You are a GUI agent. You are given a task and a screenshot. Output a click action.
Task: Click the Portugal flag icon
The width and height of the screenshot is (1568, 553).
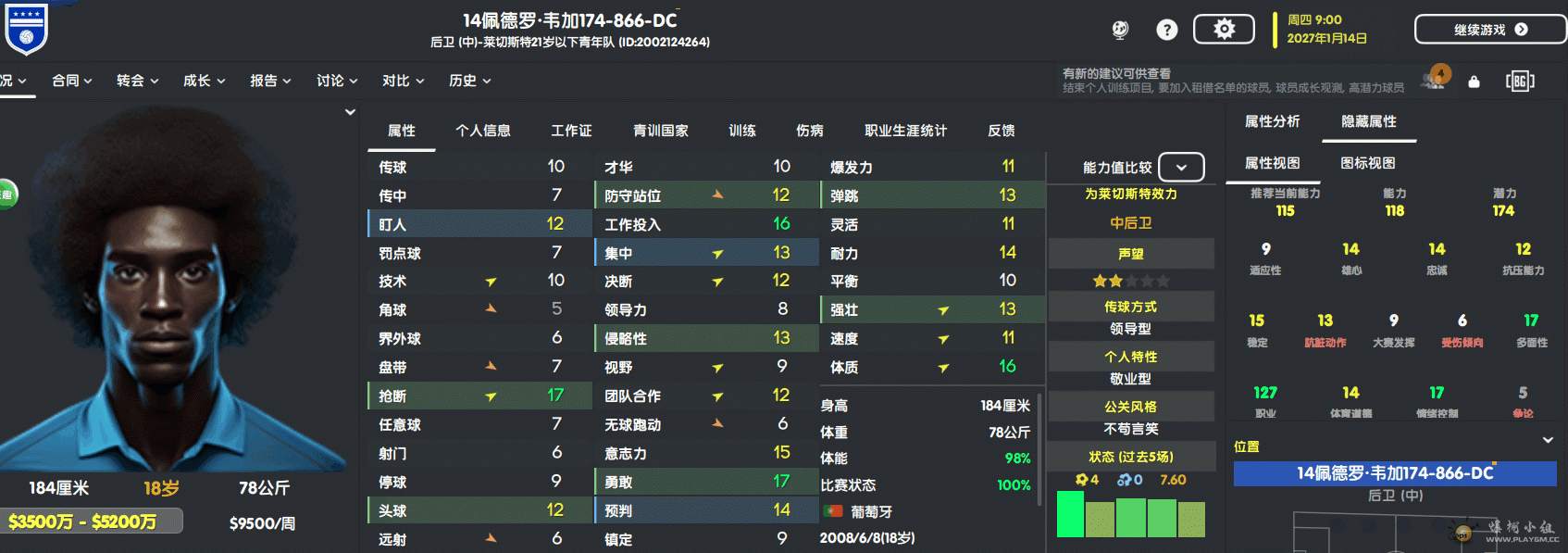(x=832, y=511)
